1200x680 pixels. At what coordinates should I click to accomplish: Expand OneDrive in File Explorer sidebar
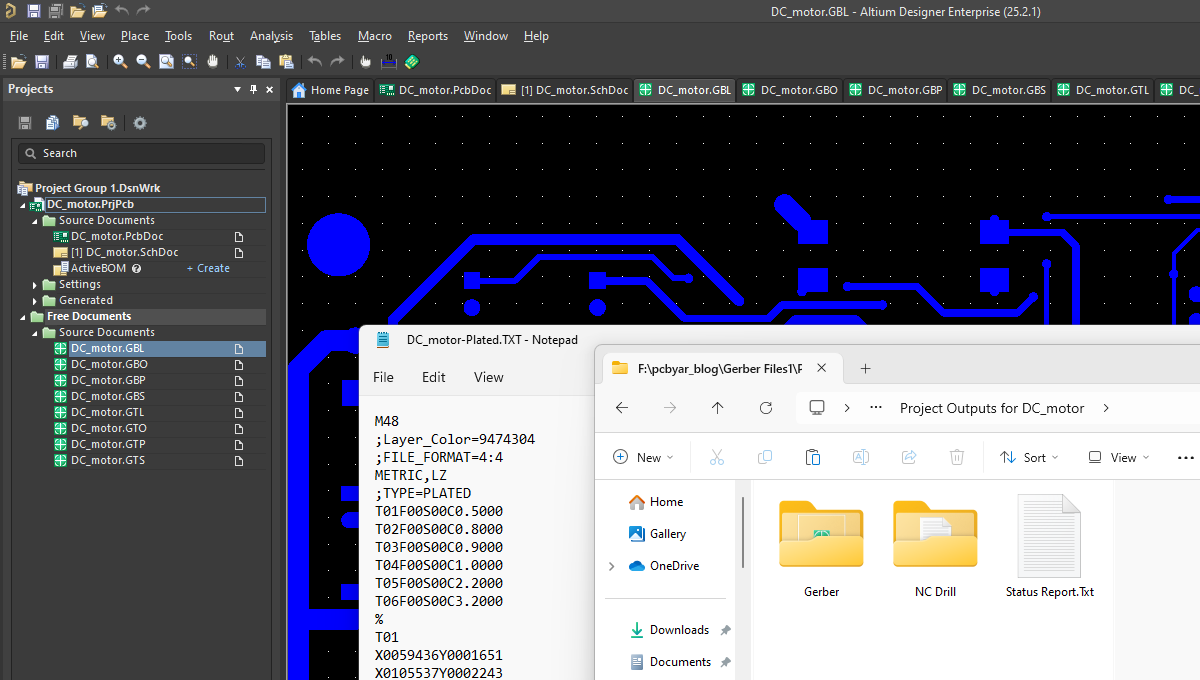(612, 566)
